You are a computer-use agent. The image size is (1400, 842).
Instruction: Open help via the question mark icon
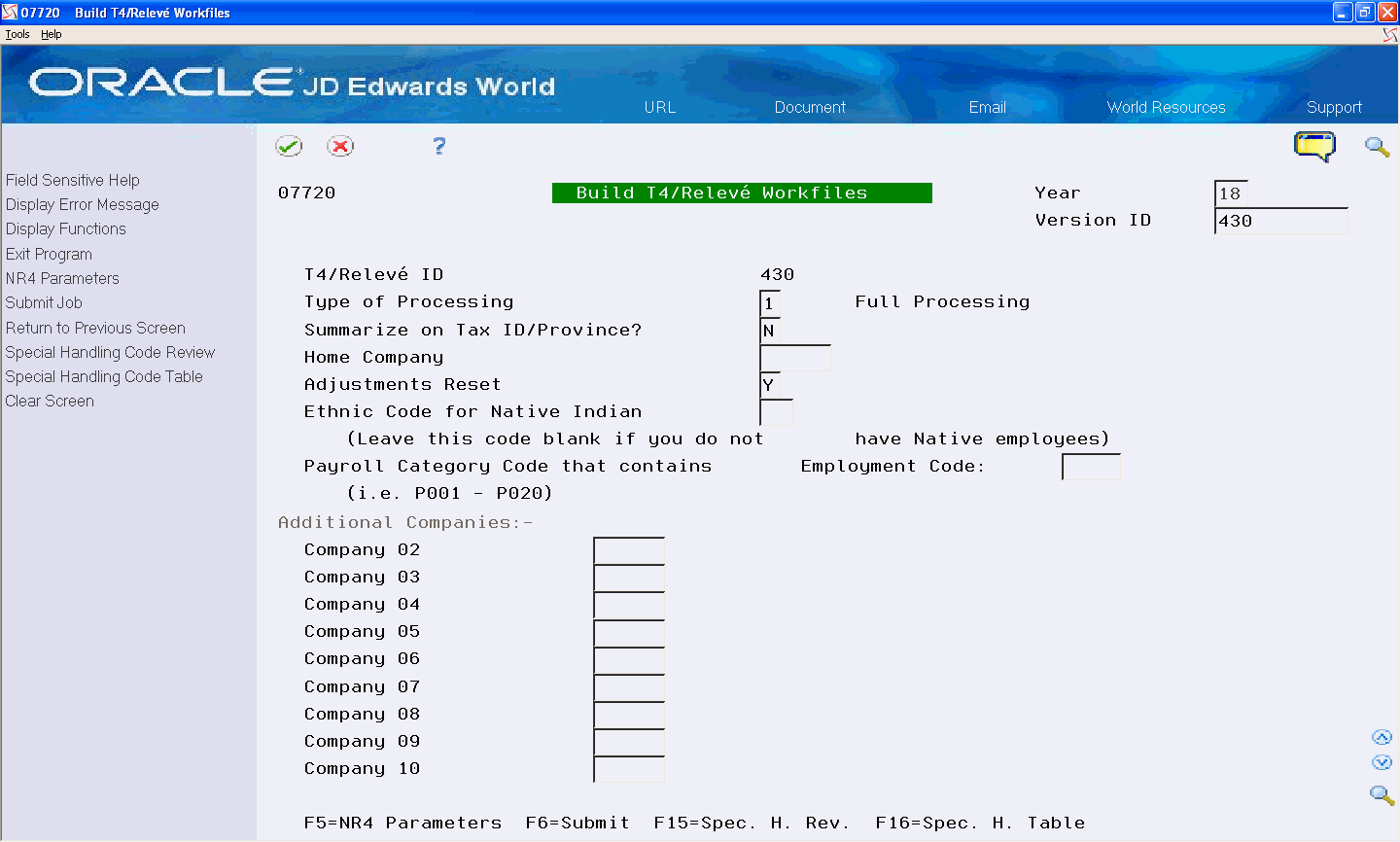438,146
